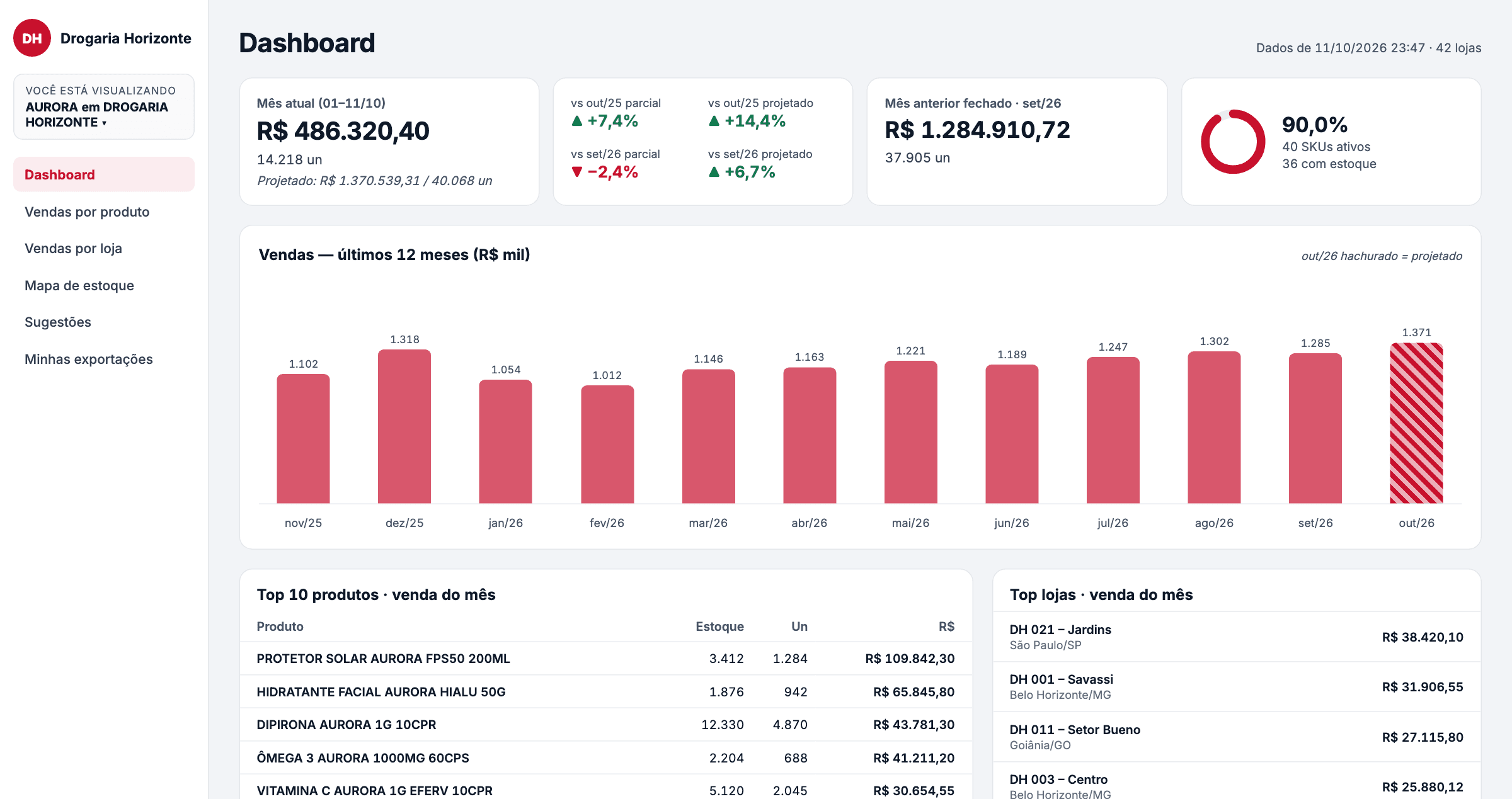Select PROTETOR SOLAR AURORA FPS50 200ML row
Viewport: 1512px width, 799px height.
(x=606, y=659)
